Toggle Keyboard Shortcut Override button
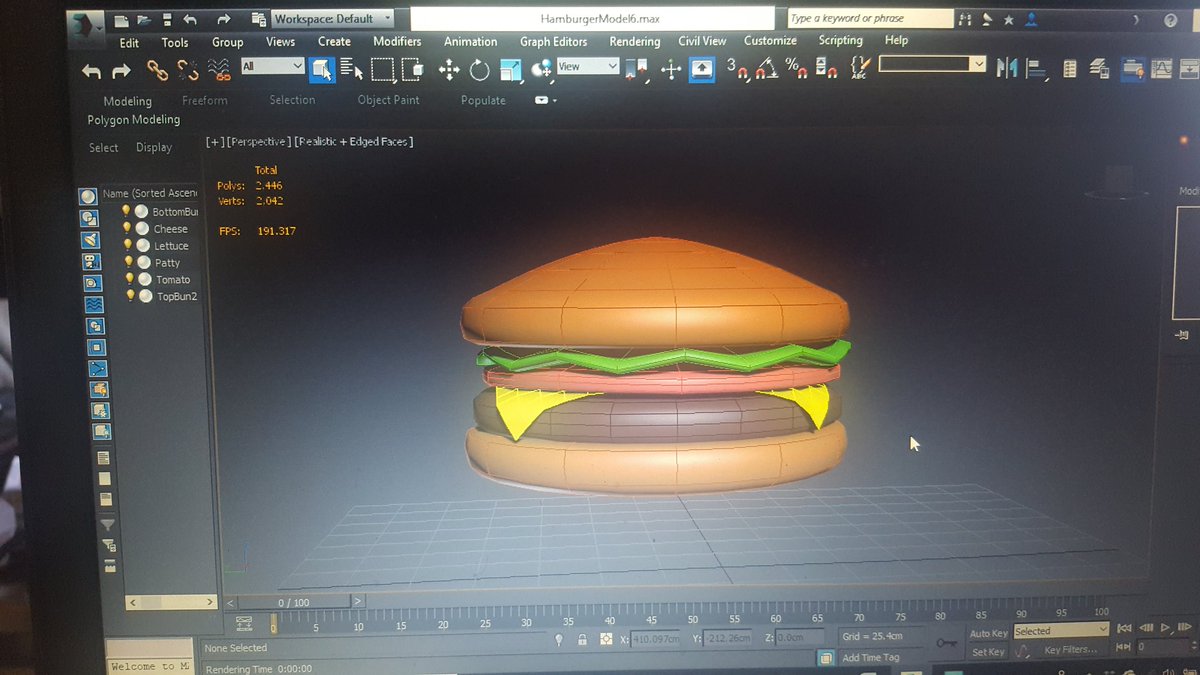1200x675 pixels. coord(702,69)
